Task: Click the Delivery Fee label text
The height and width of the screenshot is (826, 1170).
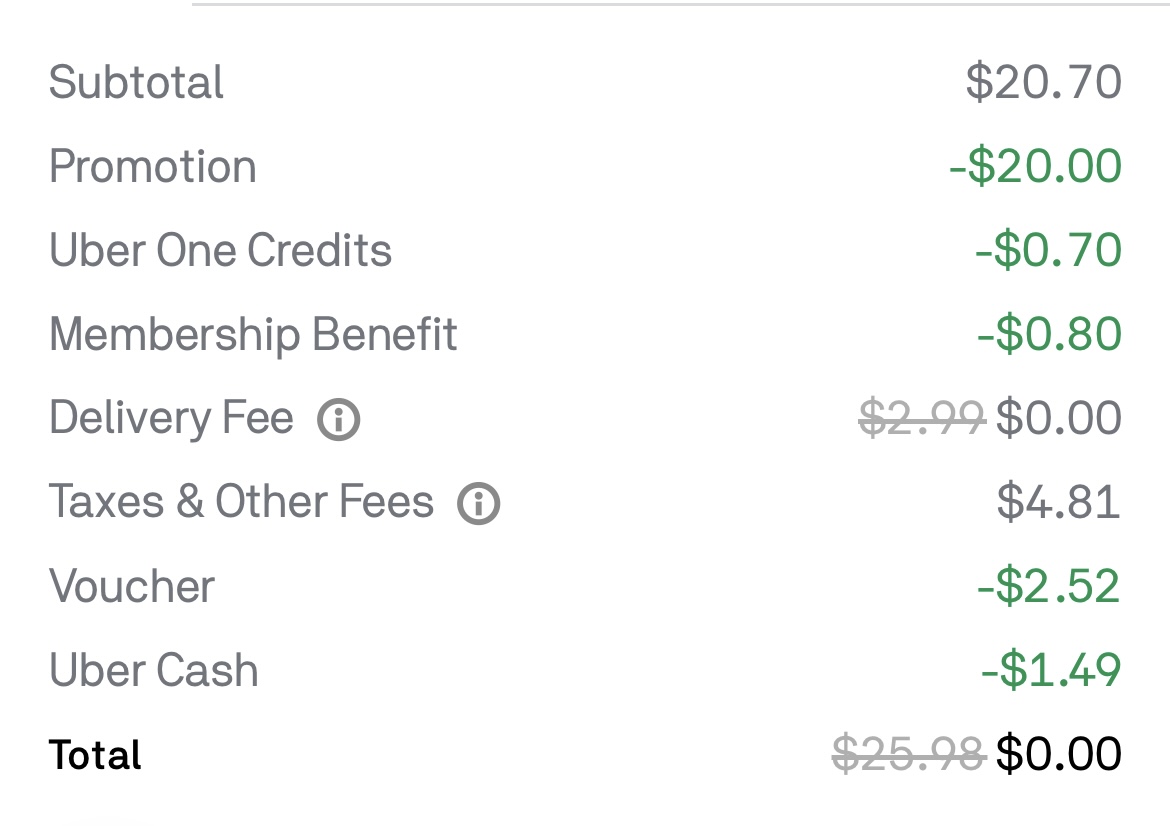Action: [x=171, y=418]
